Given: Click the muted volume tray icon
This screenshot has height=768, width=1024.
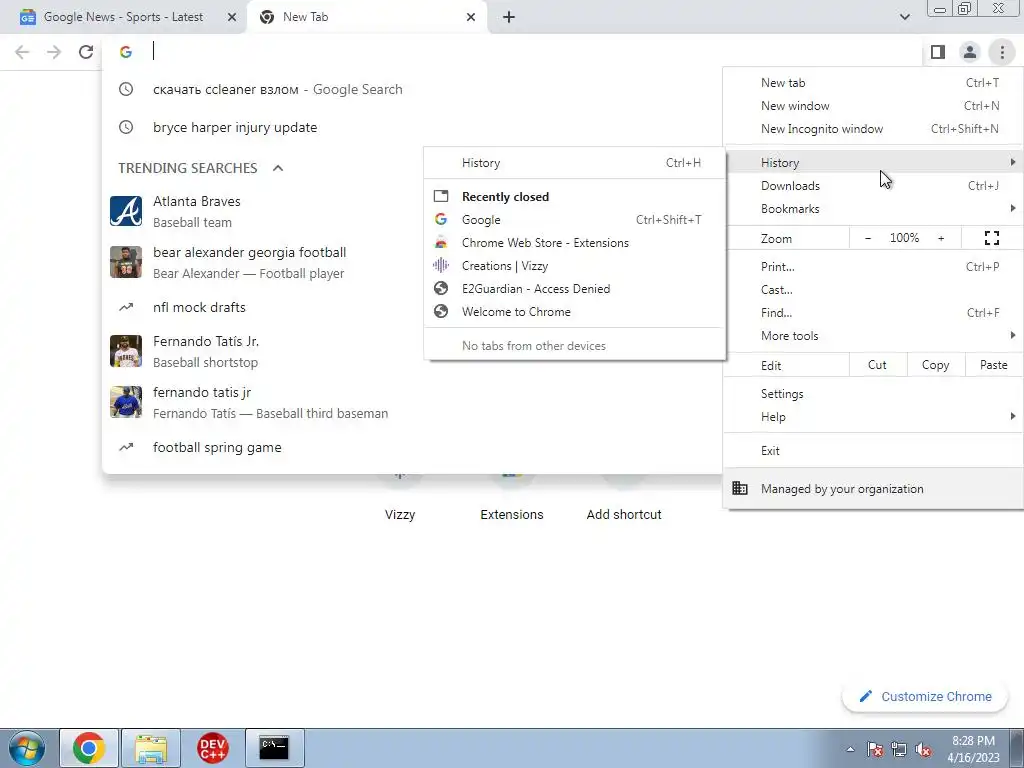Looking at the screenshot, I should [x=923, y=749].
